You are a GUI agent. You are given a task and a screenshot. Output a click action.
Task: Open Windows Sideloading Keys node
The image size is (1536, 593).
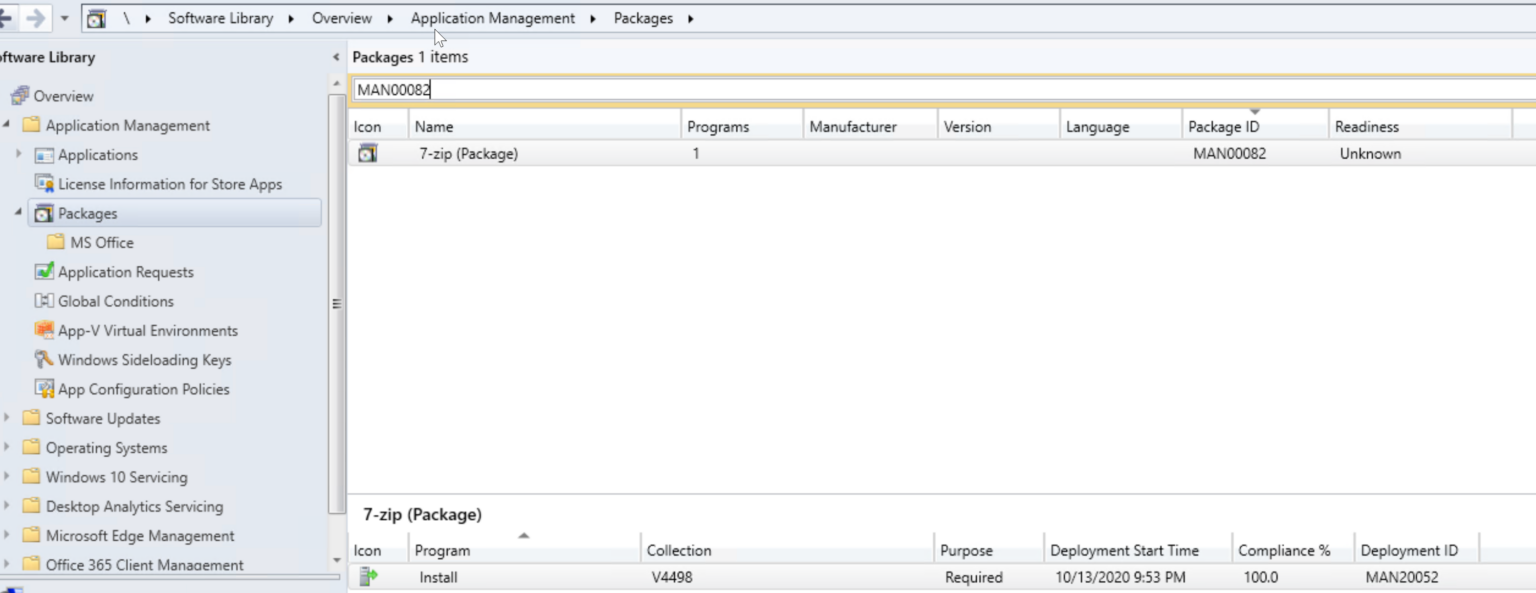[x=144, y=360]
